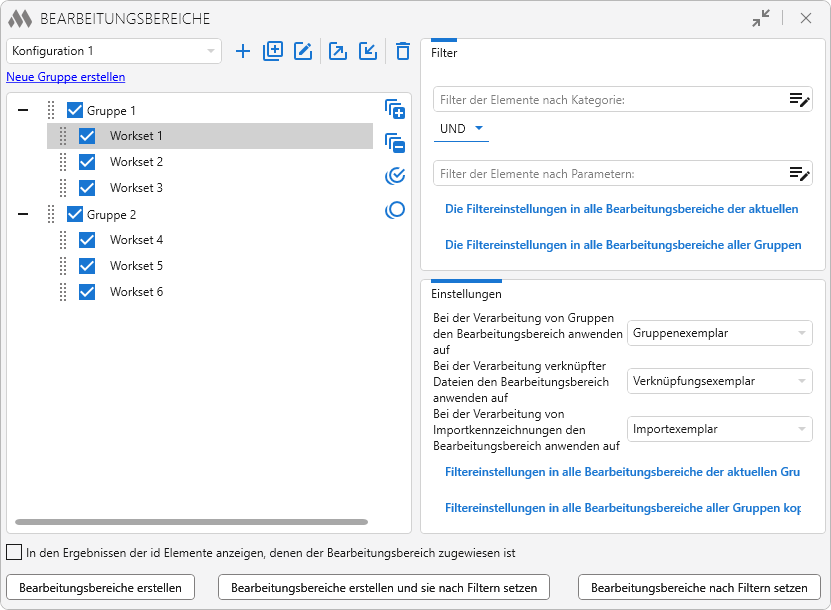The image size is (831, 610).
Task: Click the edit configuration pencil icon
Action: pos(303,51)
